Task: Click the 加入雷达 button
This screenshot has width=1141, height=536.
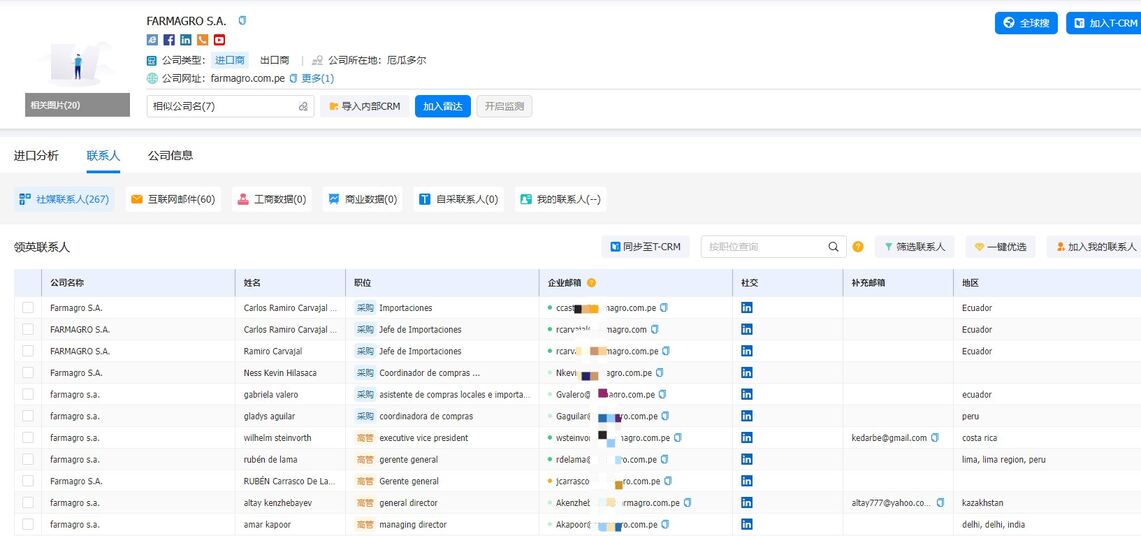Action: point(442,106)
